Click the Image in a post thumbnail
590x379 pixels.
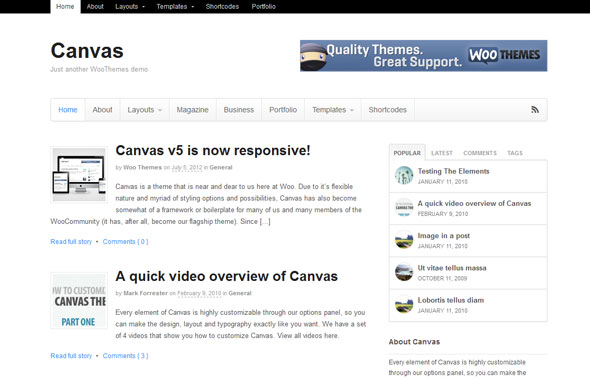coord(404,240)
